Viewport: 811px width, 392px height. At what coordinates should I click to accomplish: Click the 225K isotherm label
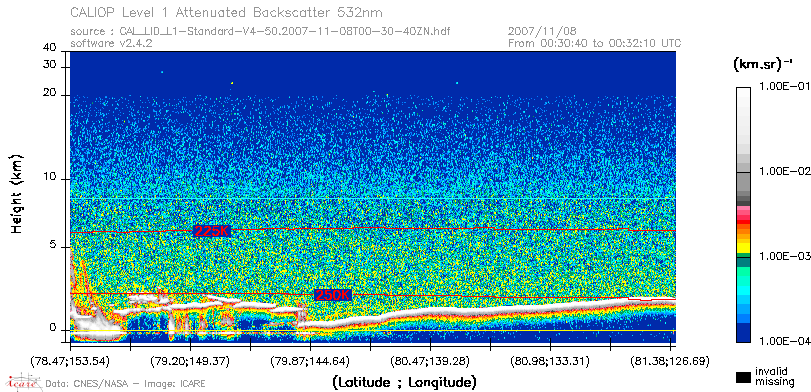tap(211, 231)
